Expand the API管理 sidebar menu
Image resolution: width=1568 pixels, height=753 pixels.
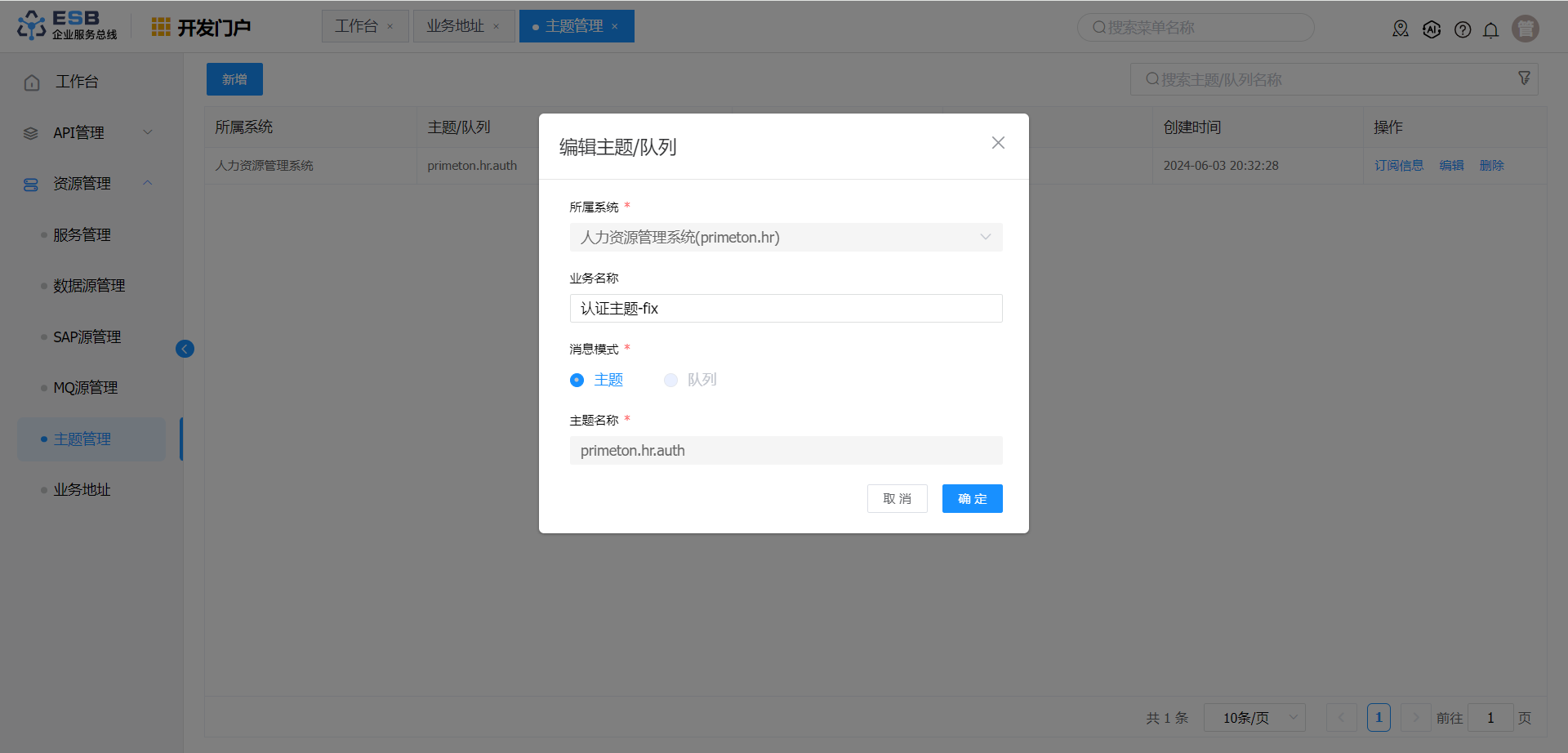[x=88, y=132]
